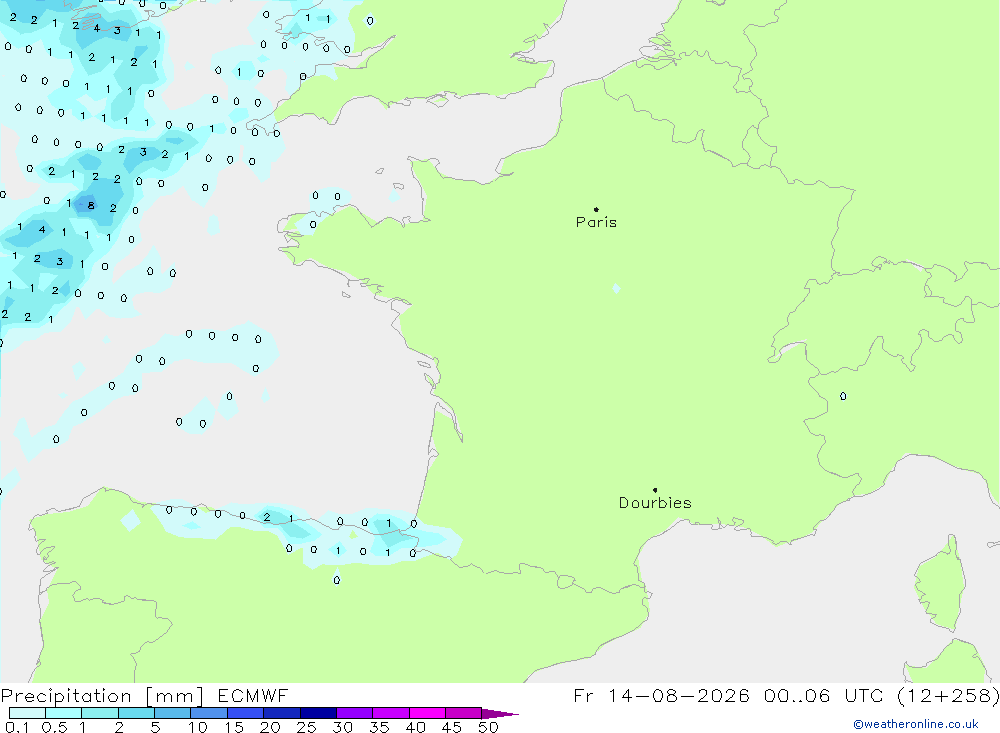Viewport: 1000px width, 733px height.
Task: Click the '(12+258)' forecast run text
Action: [948, 696]
